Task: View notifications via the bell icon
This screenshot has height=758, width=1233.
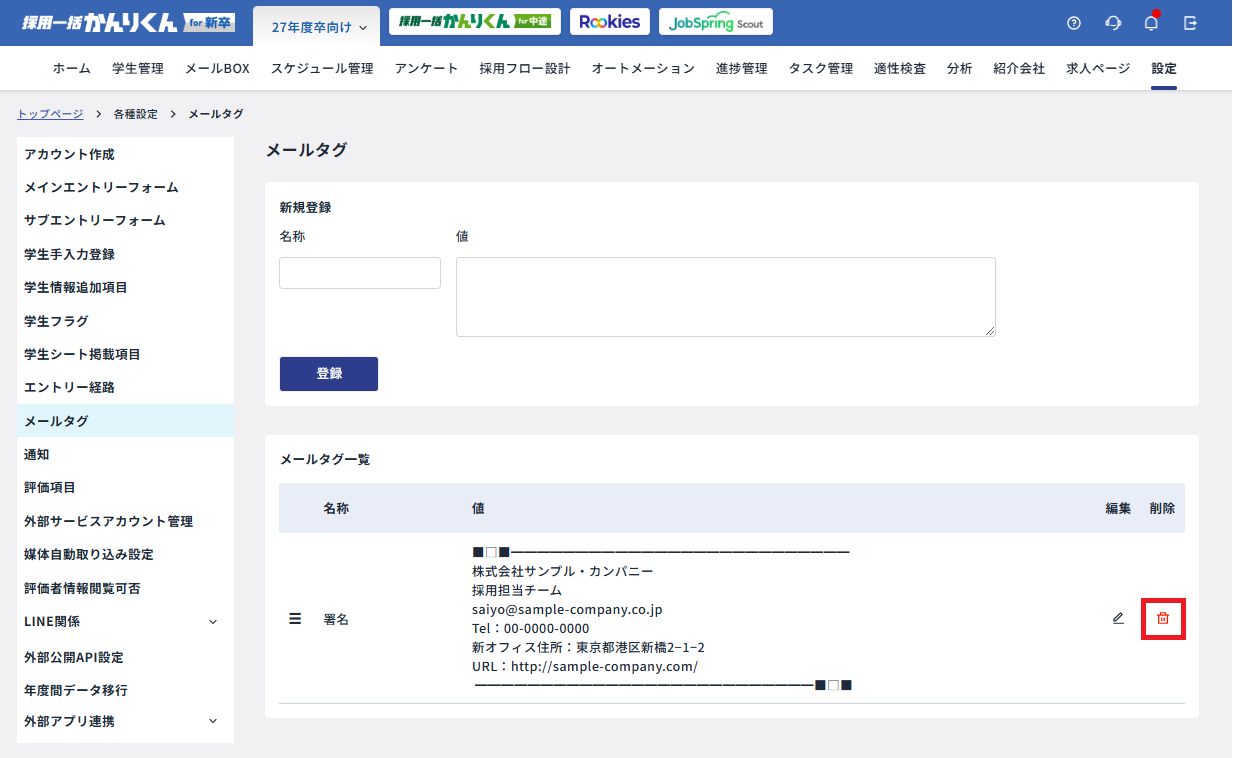Action: pyautogui.click(x=1150, y=22)
